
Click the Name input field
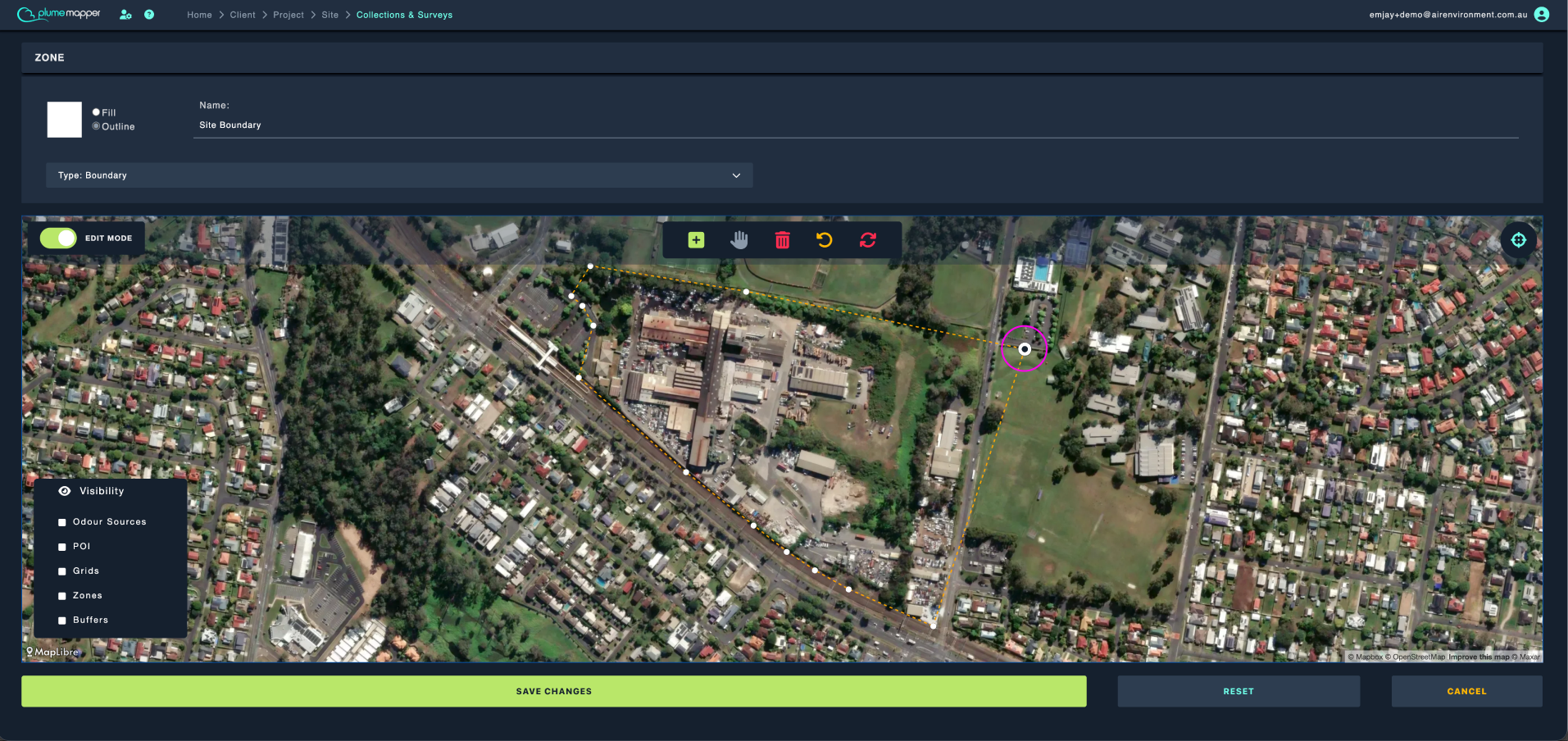(856, 125)
